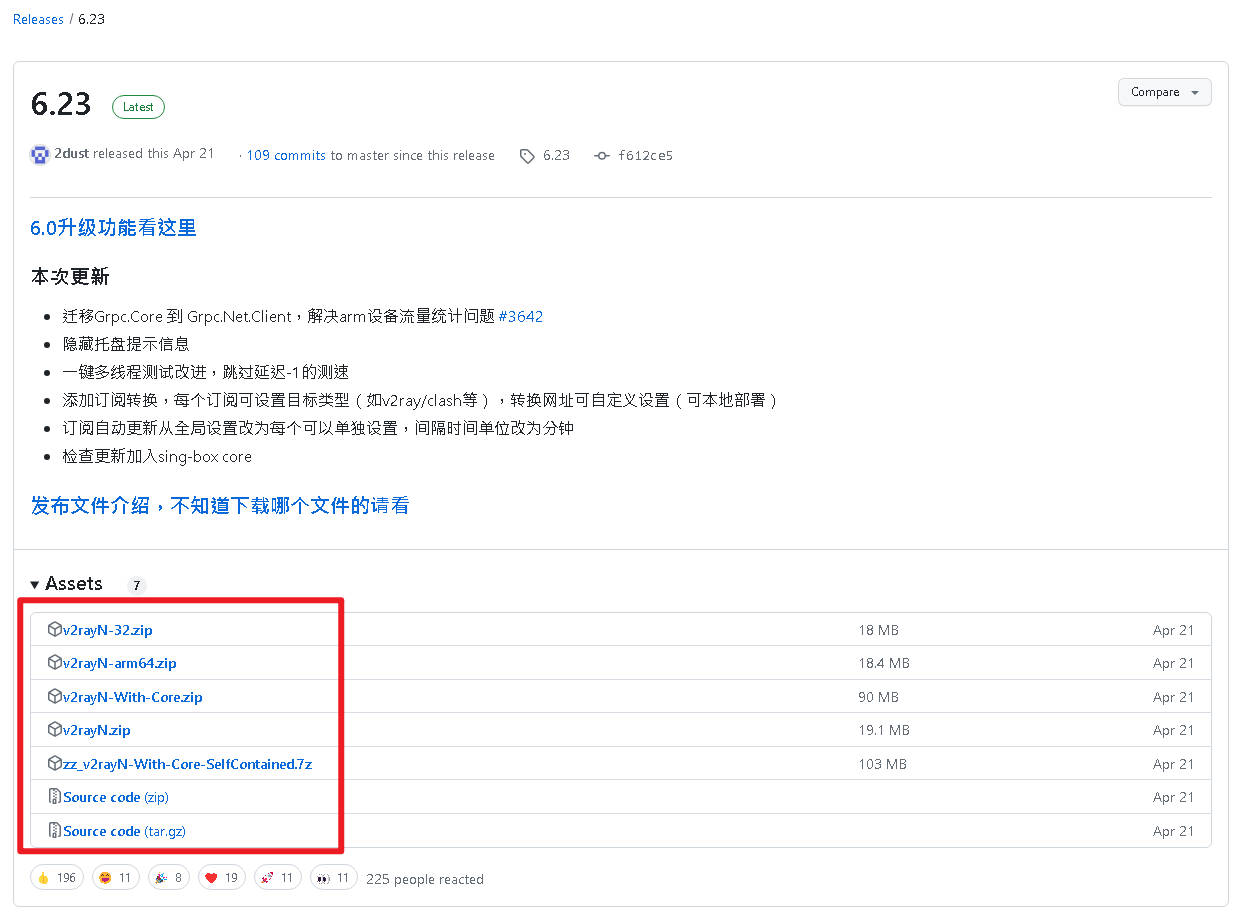Toggle the laugh reaction with 11
Screen dimensions: 1242x920
(115, 878)
